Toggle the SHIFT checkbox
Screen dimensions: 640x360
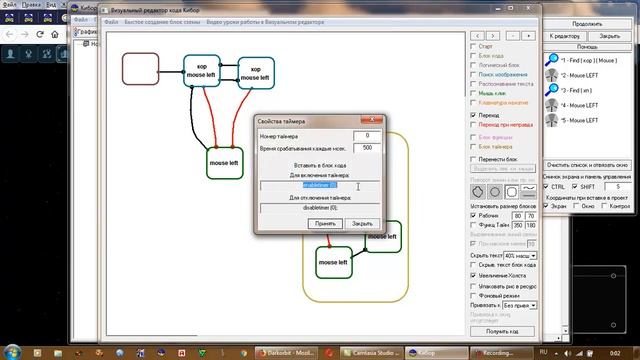click(575, 187)
